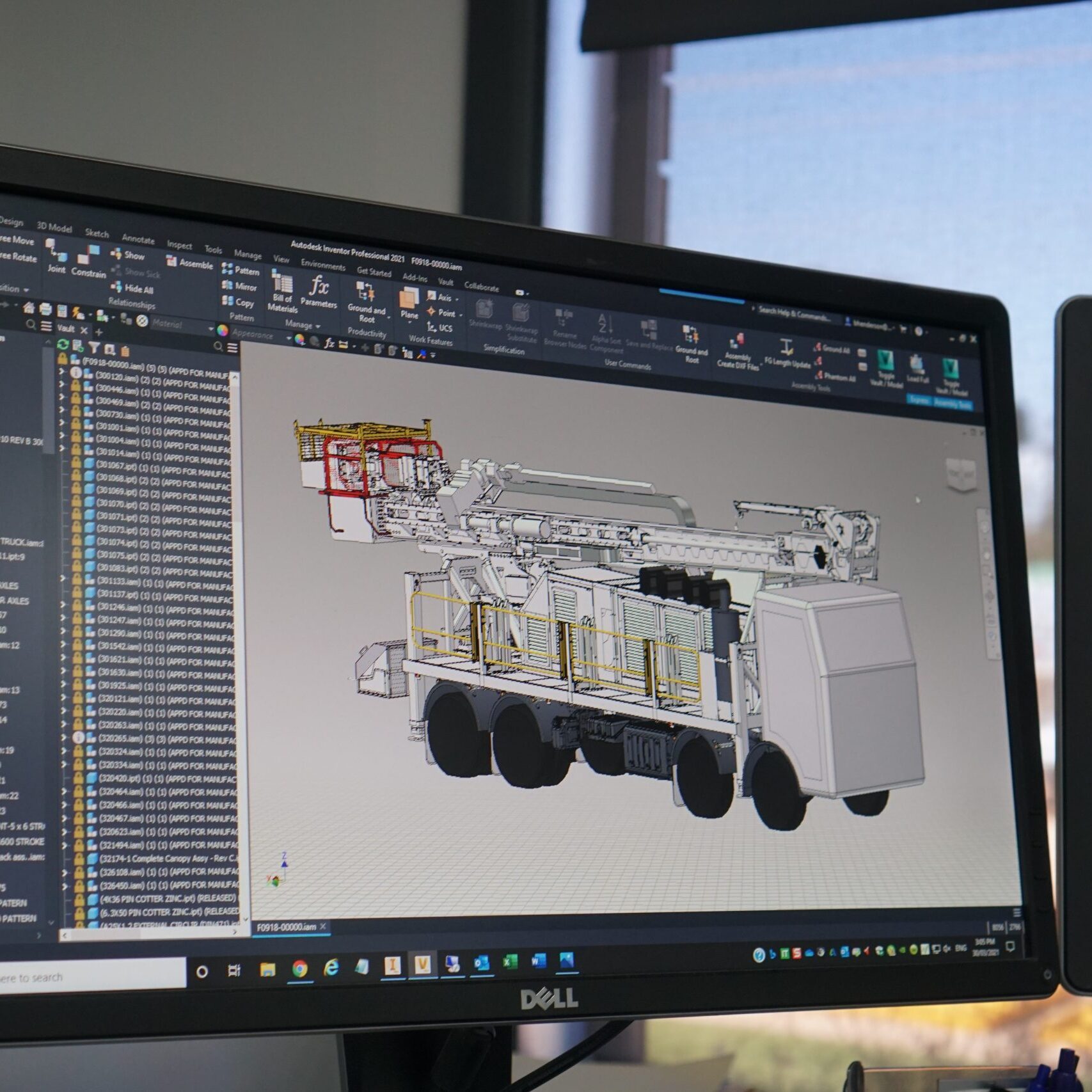Select the Constrain tool
Image resolution: width=1092 pixels, height=1092 pixels.
coord(88,262)
